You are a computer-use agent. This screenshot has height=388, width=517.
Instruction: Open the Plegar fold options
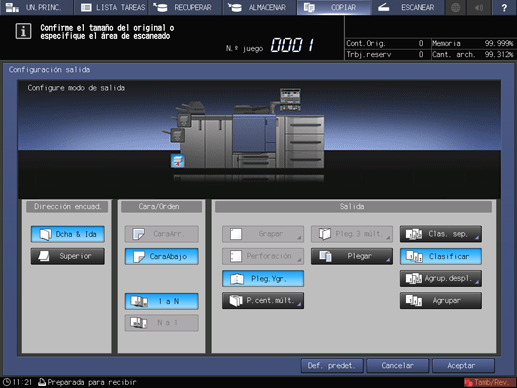point(352,256)
